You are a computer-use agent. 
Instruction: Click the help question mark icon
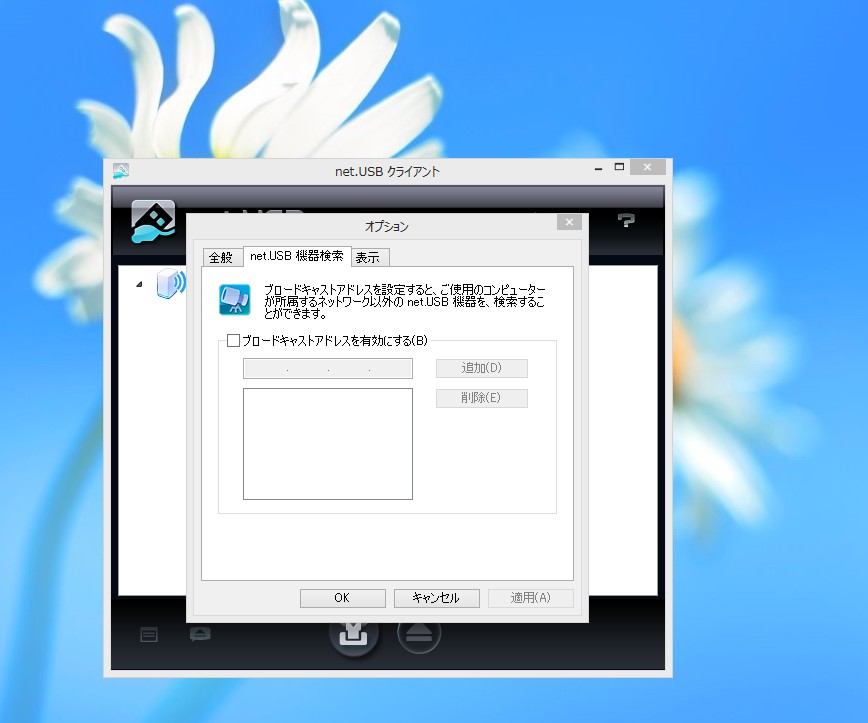626,221
